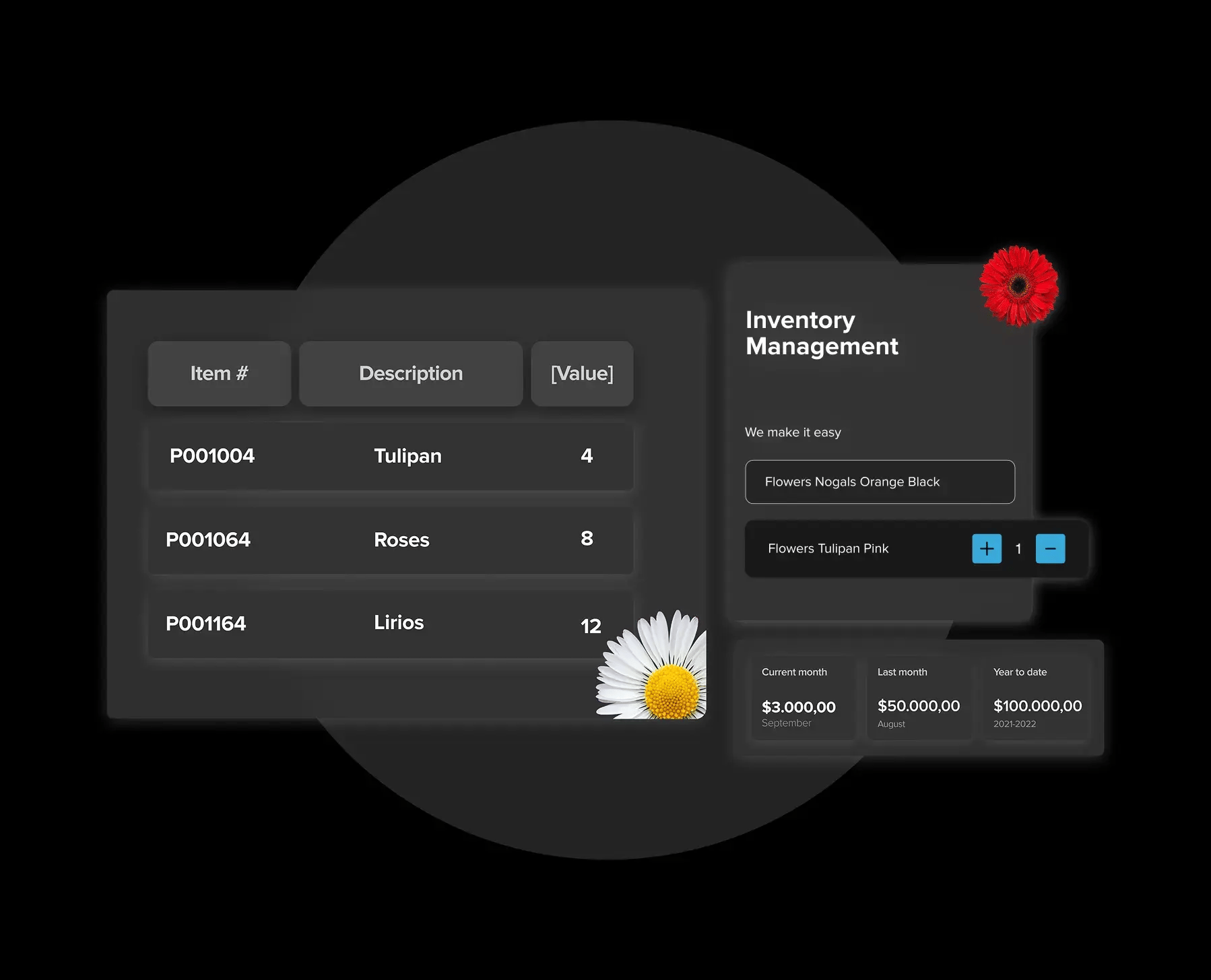Image resolution: width=1211 pixels, height=980 pixels.
Task: Open the Last month sales card
Action: [919, 698]
